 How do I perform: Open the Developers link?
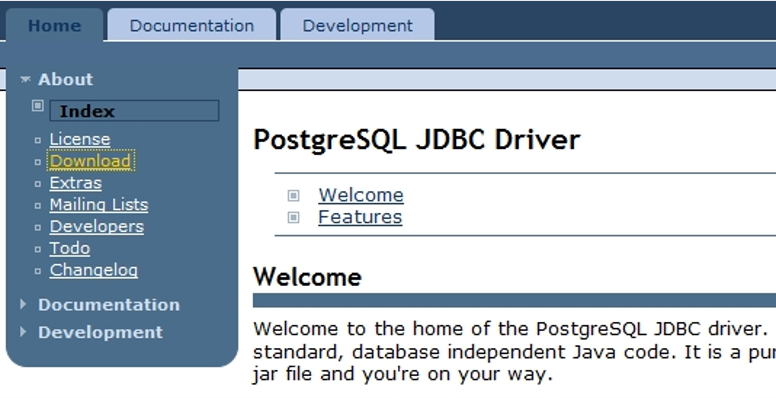(97, 226)
